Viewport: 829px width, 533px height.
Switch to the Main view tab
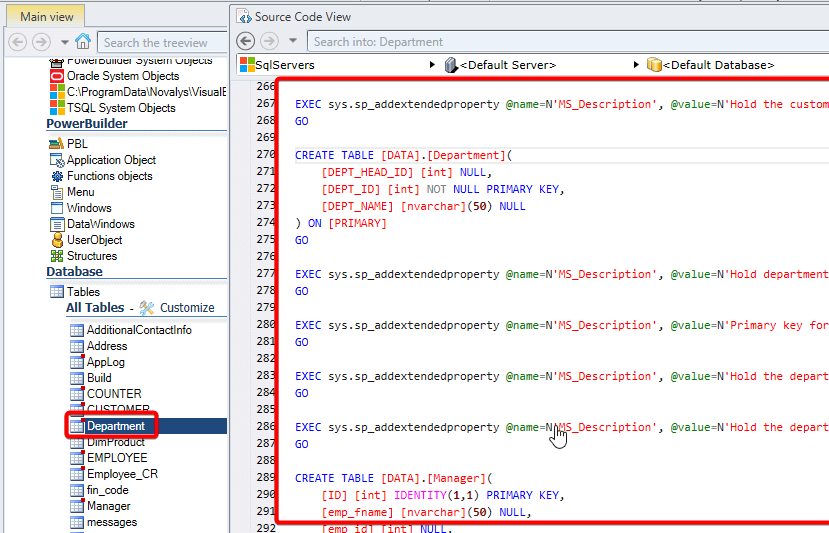46,16
